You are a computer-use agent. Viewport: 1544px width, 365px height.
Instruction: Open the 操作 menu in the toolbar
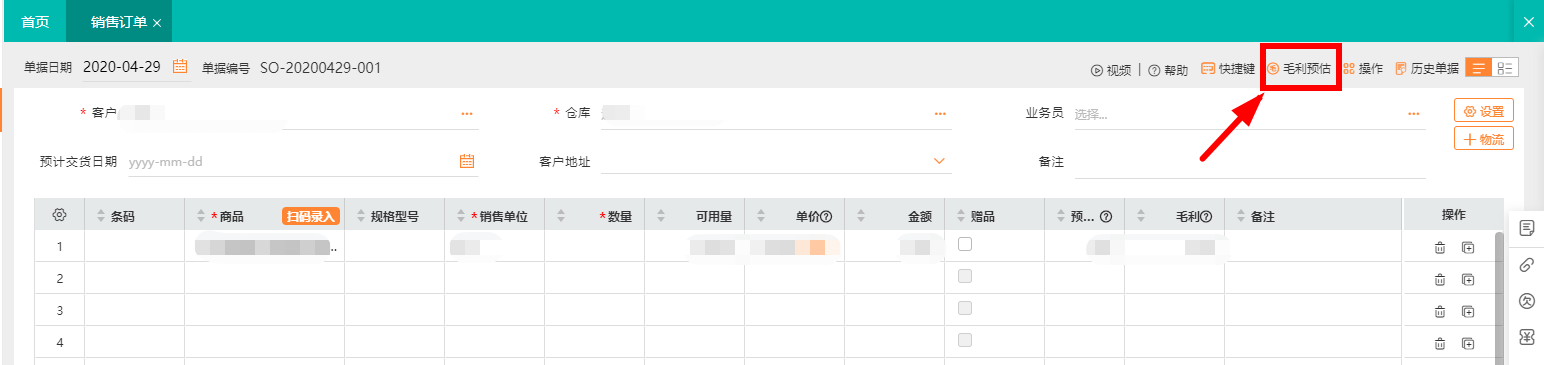[1363, 69]
